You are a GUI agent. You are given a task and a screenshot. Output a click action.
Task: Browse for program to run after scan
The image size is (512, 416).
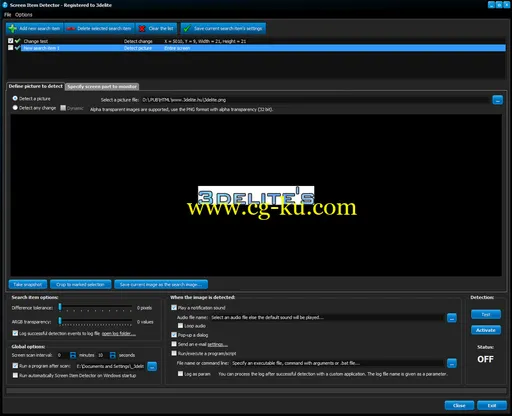[x=152, y=367]
